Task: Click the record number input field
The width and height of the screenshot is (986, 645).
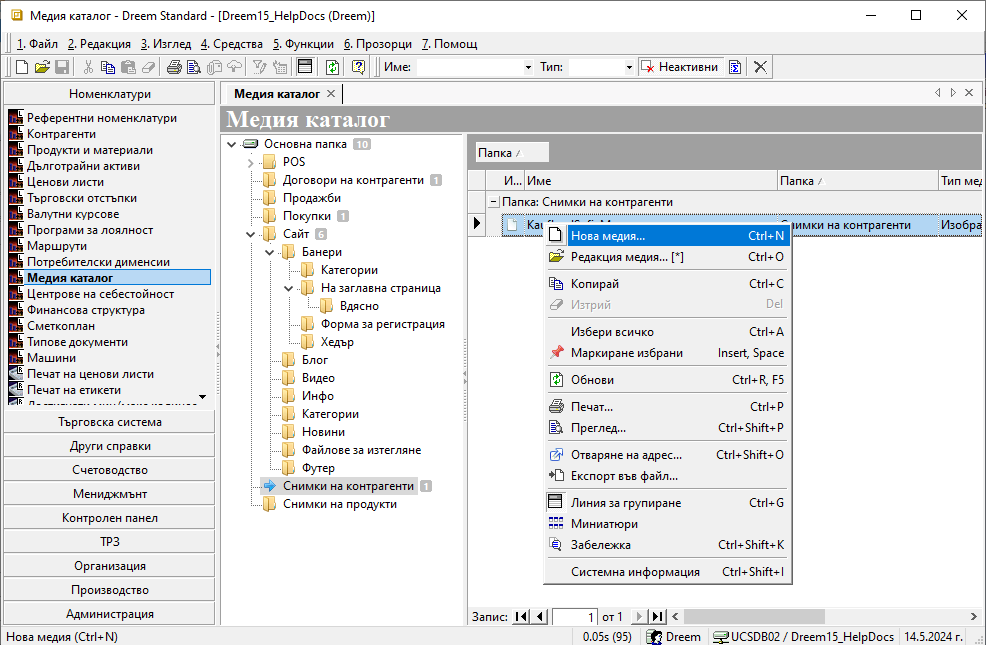Action: point(574,617)
